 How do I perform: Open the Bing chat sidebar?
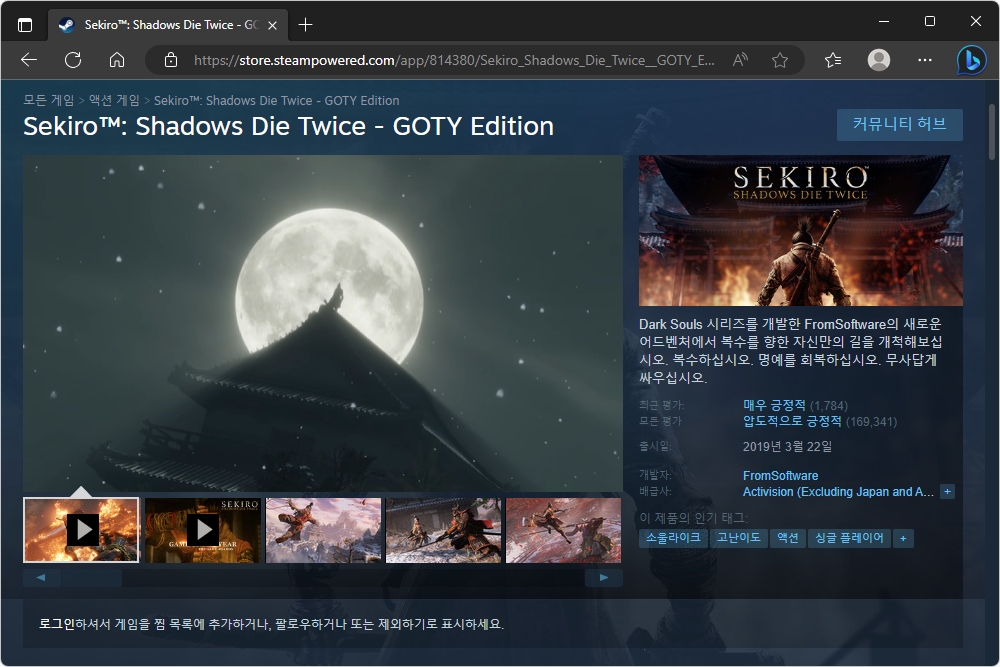(971, 61)
